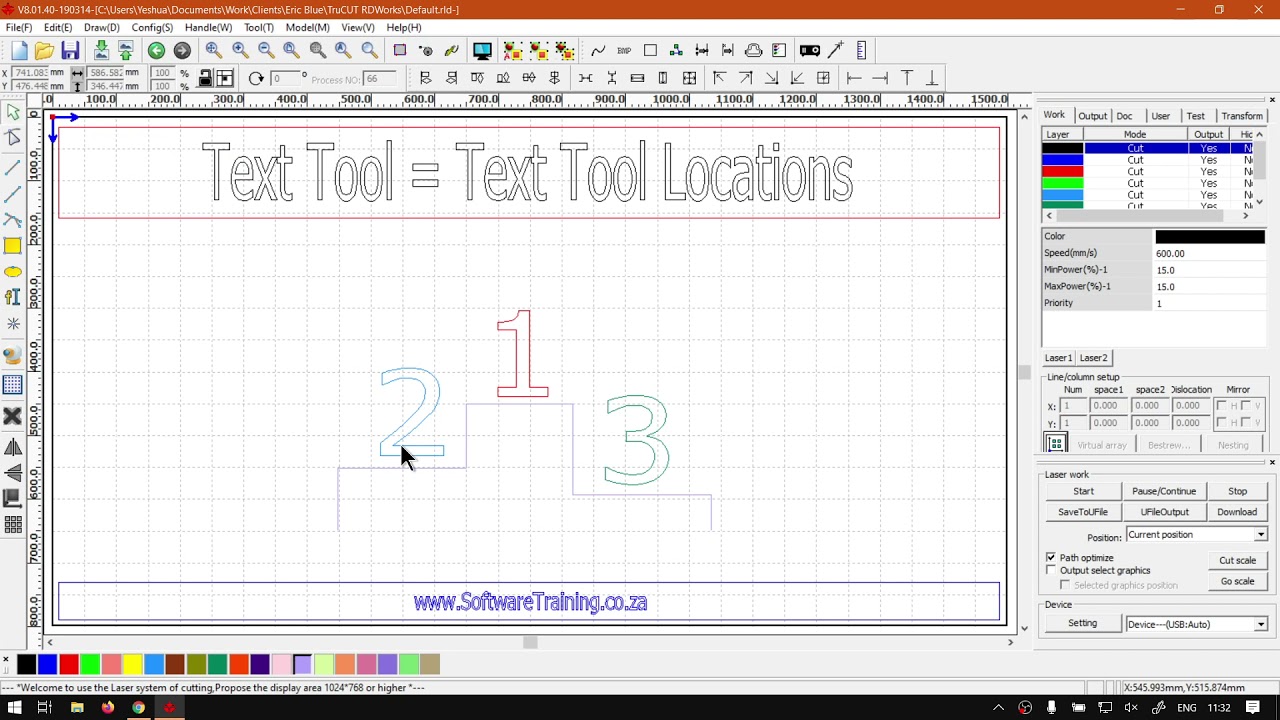Screen dimensions: 1280x720
Task: Click the align left edges icon
Action: pos(425,78)
